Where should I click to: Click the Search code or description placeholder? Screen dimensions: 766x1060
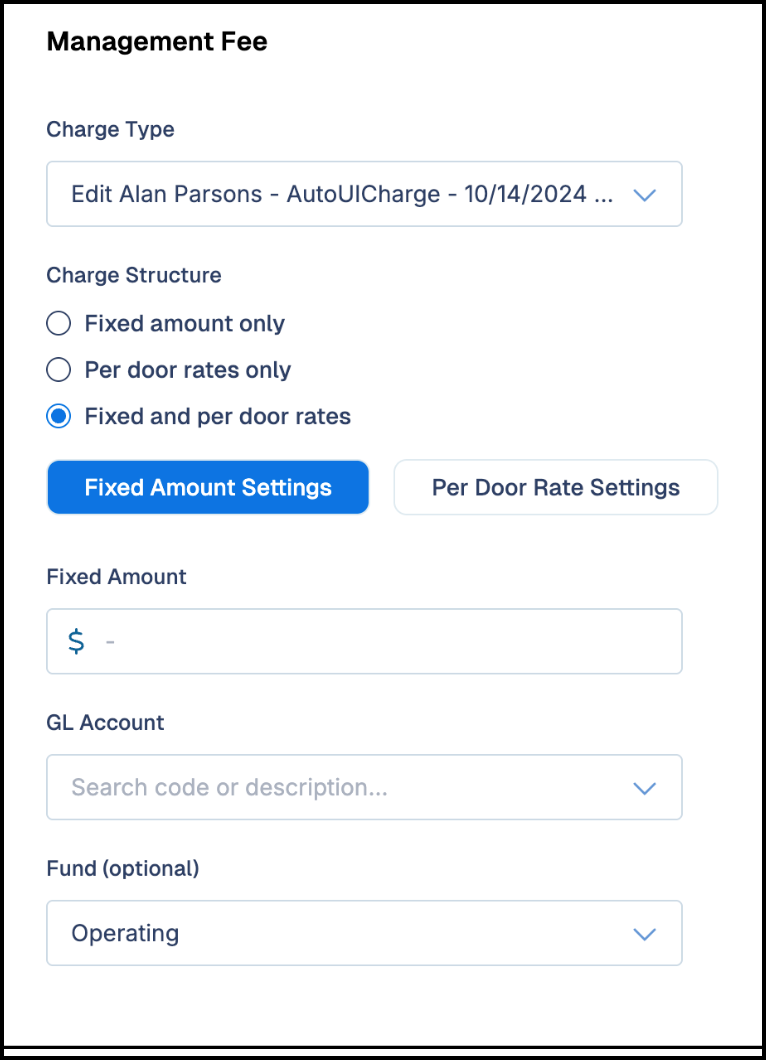coord(230,788)
